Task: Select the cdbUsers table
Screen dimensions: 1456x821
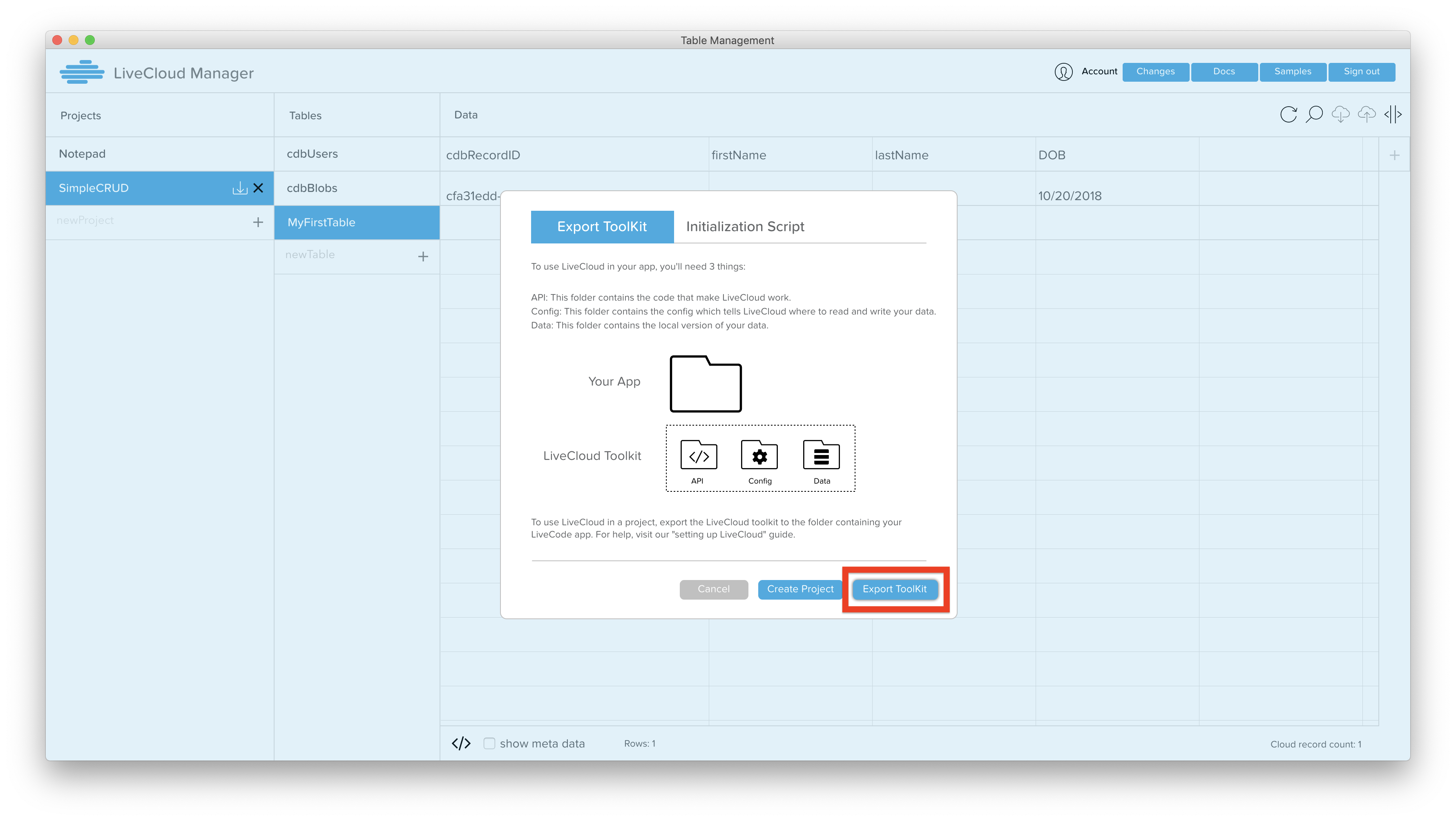Action: [357, 154]
